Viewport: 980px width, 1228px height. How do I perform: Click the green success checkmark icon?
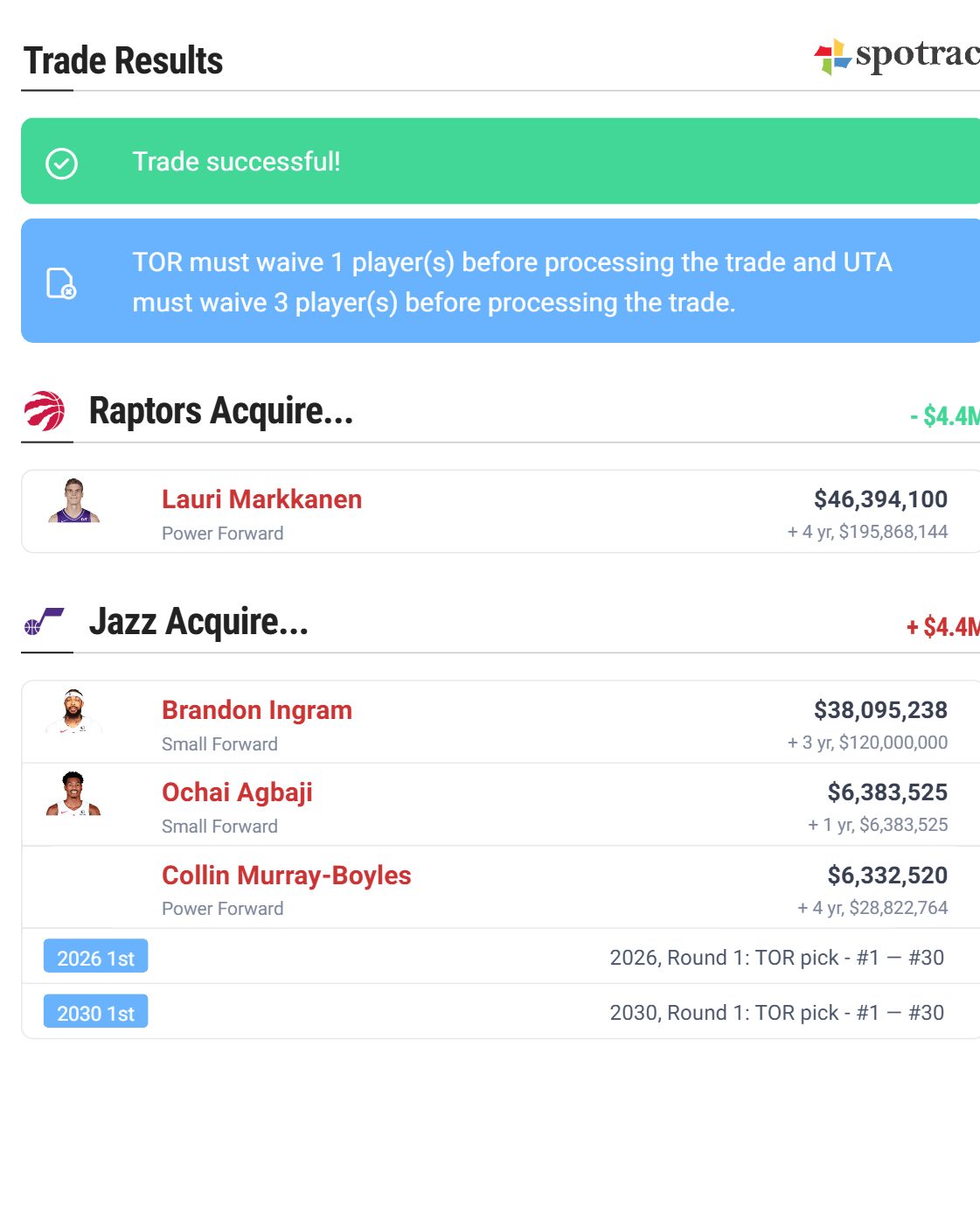61,164
